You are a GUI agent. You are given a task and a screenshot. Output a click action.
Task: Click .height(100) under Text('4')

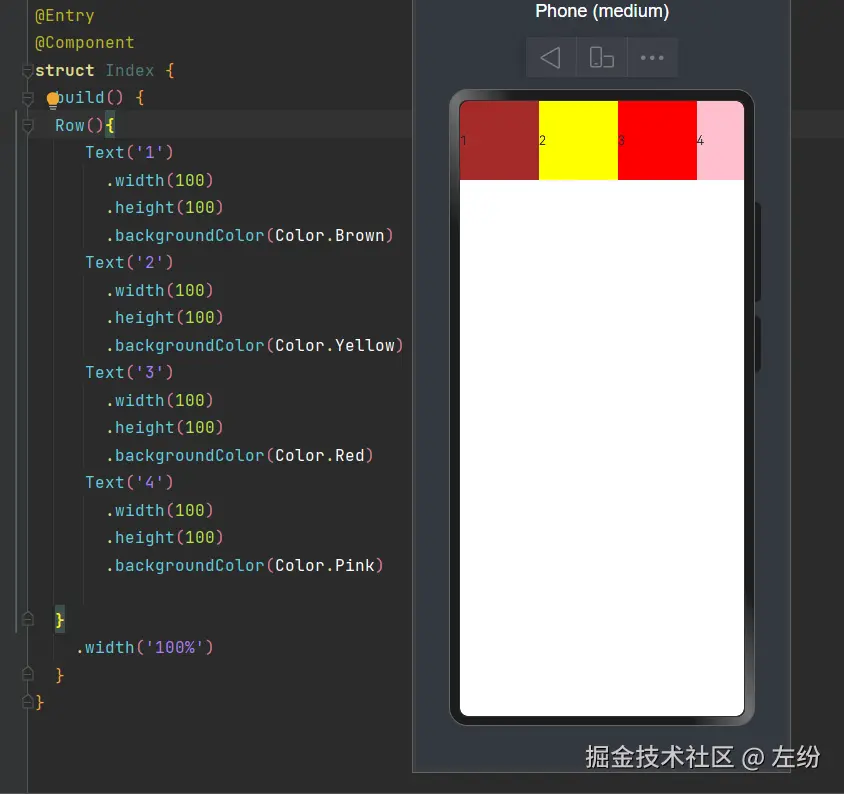click(x=164, y=537)
